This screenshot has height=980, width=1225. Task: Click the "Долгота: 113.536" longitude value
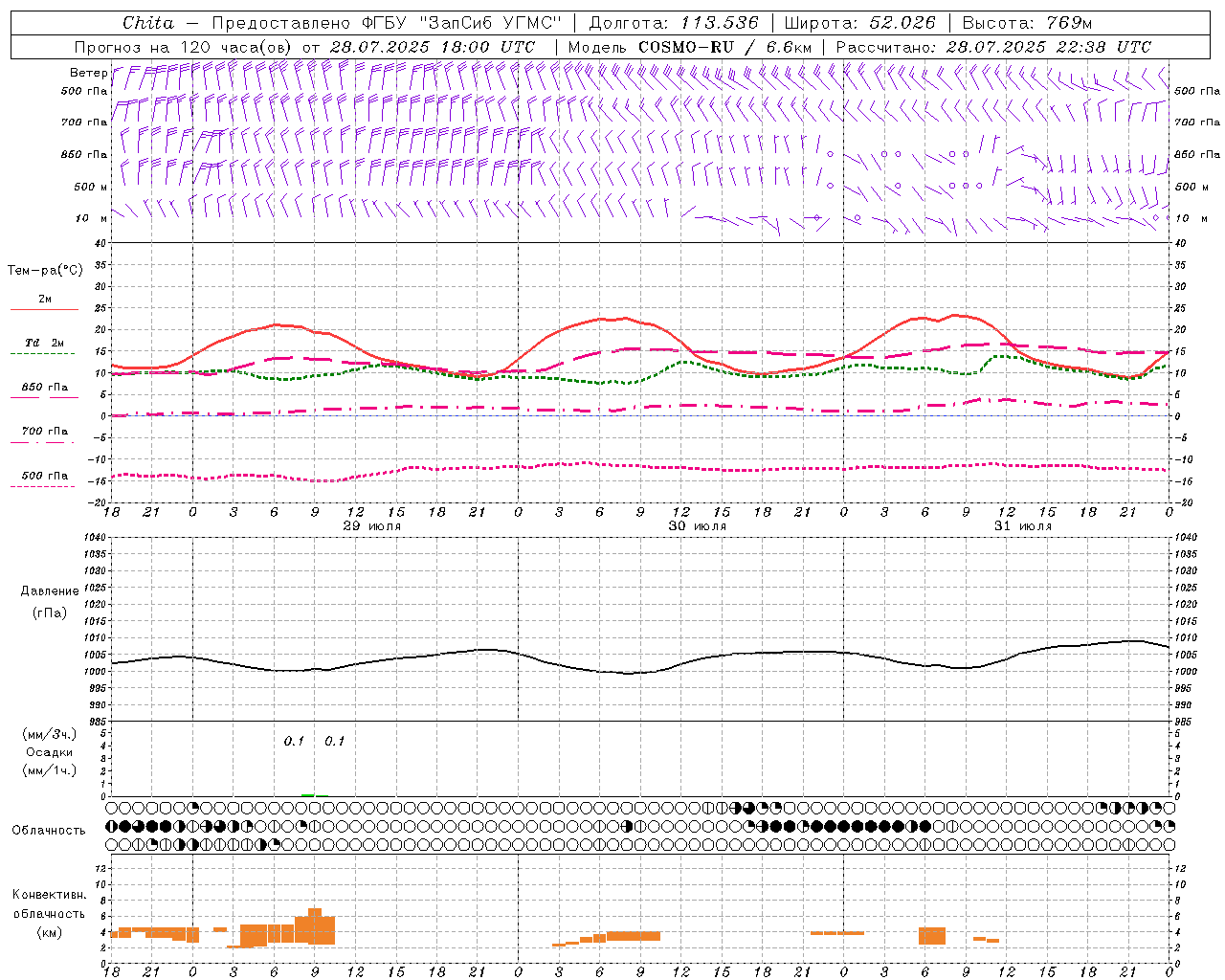click(674, 23)
